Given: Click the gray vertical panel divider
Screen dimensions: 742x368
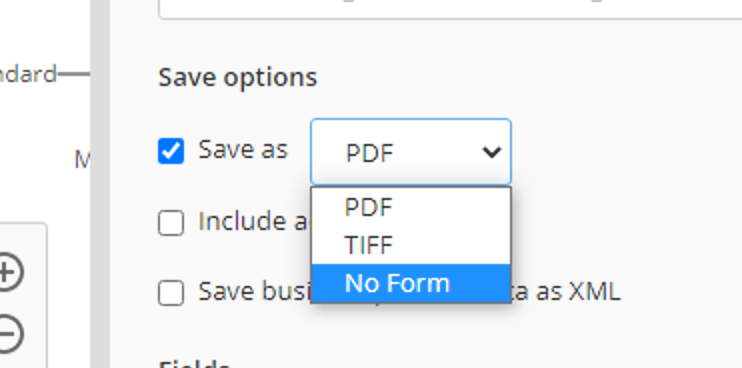Looking at the screenshot, I should point(100,184).
